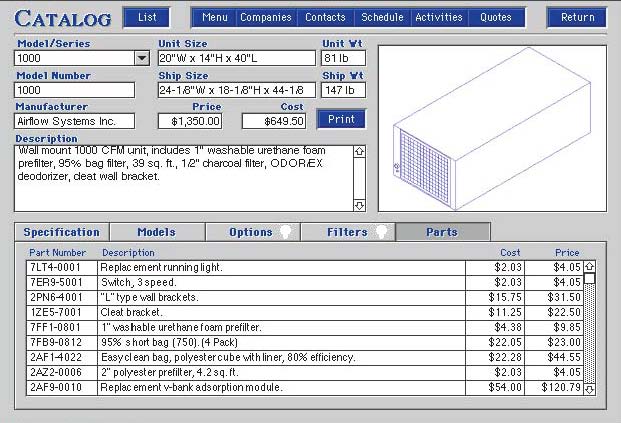Open the Menu navigation item
This screenshot has height=423, width=621.
coord(214,17)
